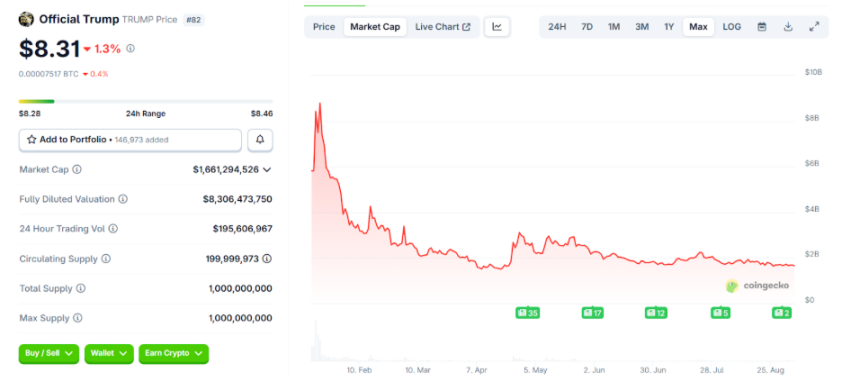
Task: Expand chart to fullscreen
Action: pyautogui.click(x=814, y=27)
